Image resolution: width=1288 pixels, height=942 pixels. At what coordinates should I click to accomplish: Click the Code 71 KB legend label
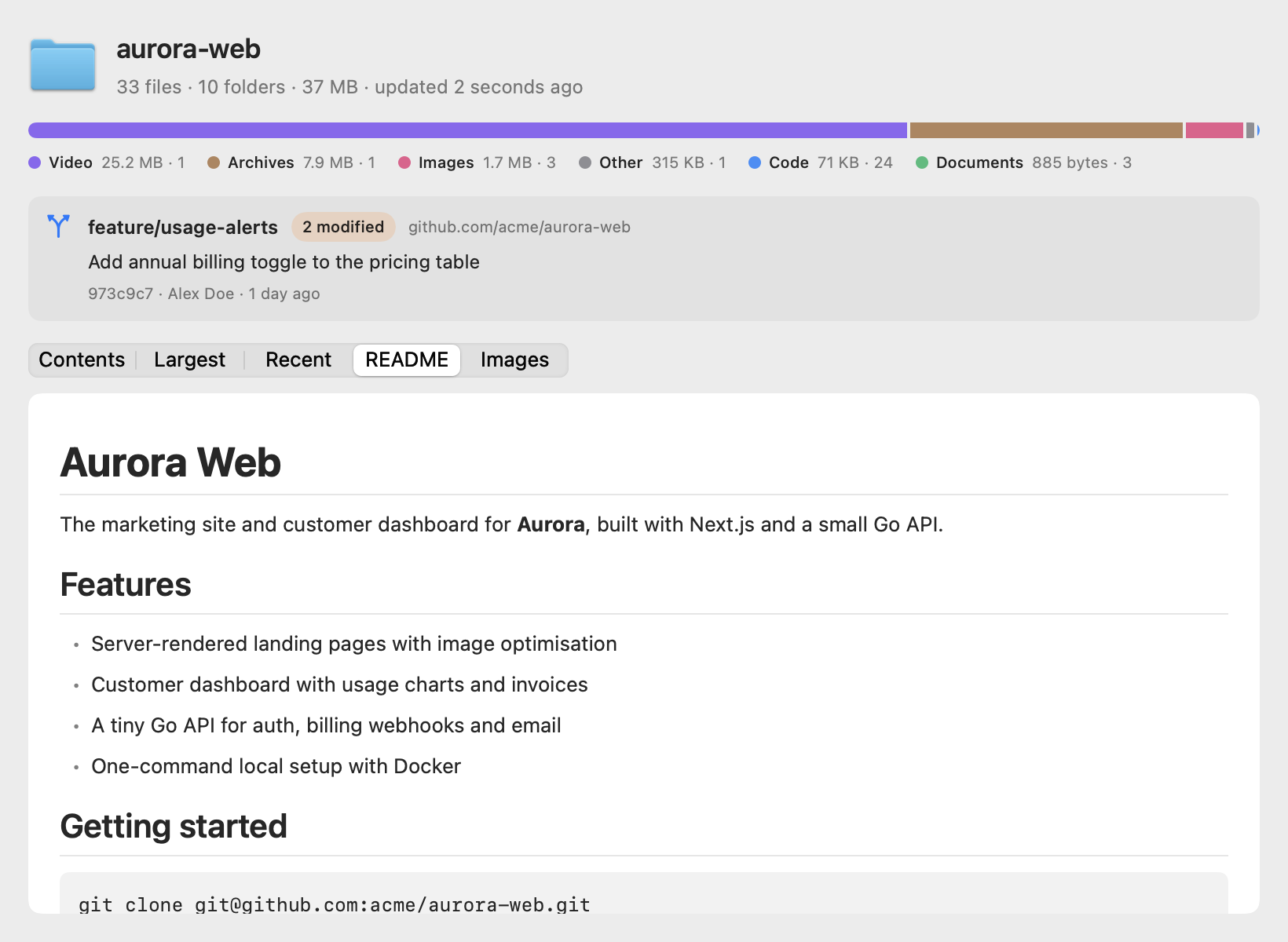[831, 162]
